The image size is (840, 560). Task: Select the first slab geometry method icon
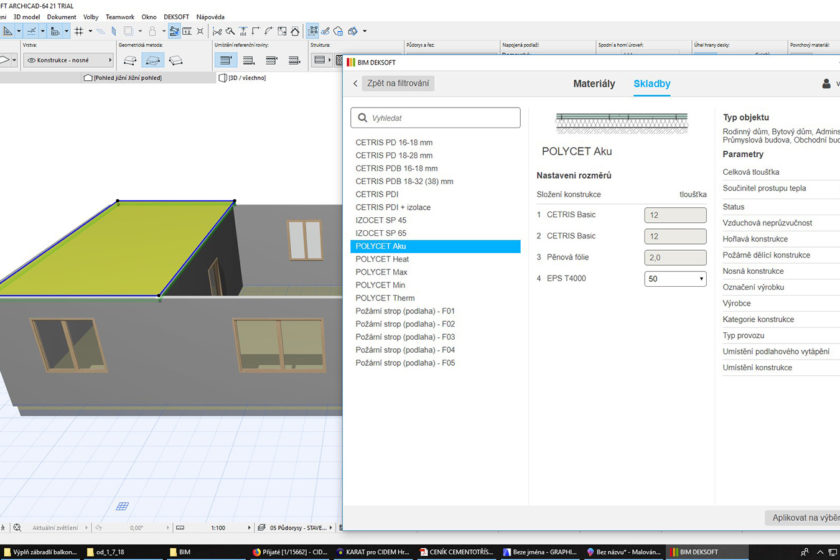click(130, 60)
